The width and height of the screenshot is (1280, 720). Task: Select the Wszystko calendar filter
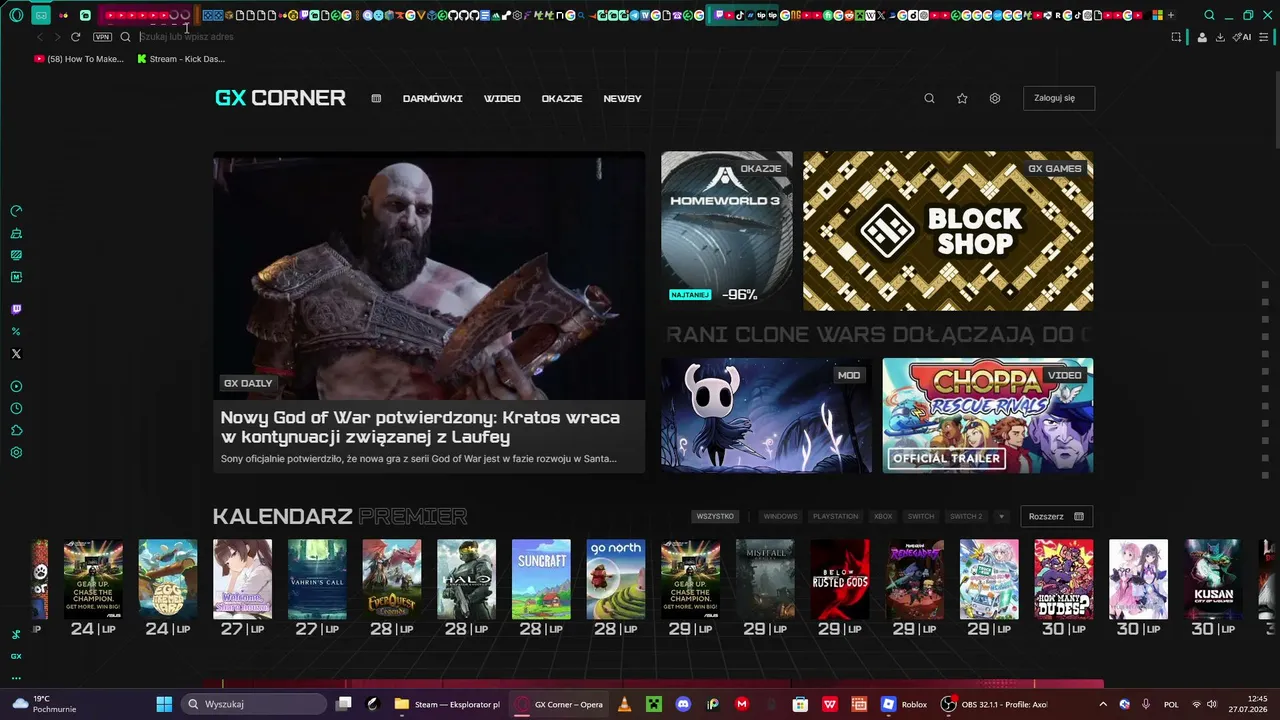point(715,516)
